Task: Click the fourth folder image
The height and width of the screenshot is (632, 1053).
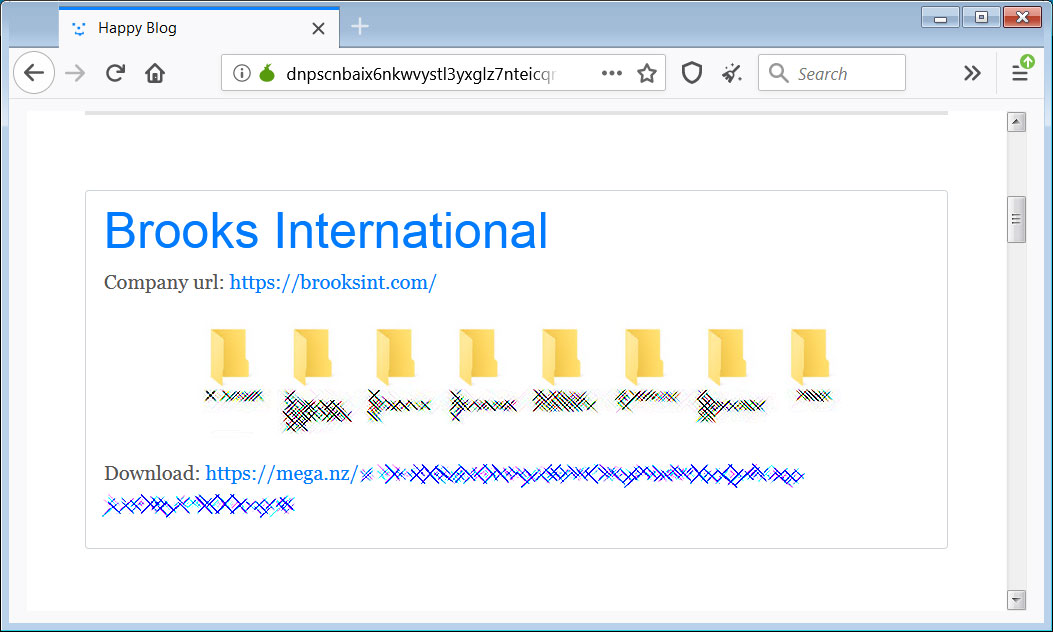Action: (x=478, y=357)
